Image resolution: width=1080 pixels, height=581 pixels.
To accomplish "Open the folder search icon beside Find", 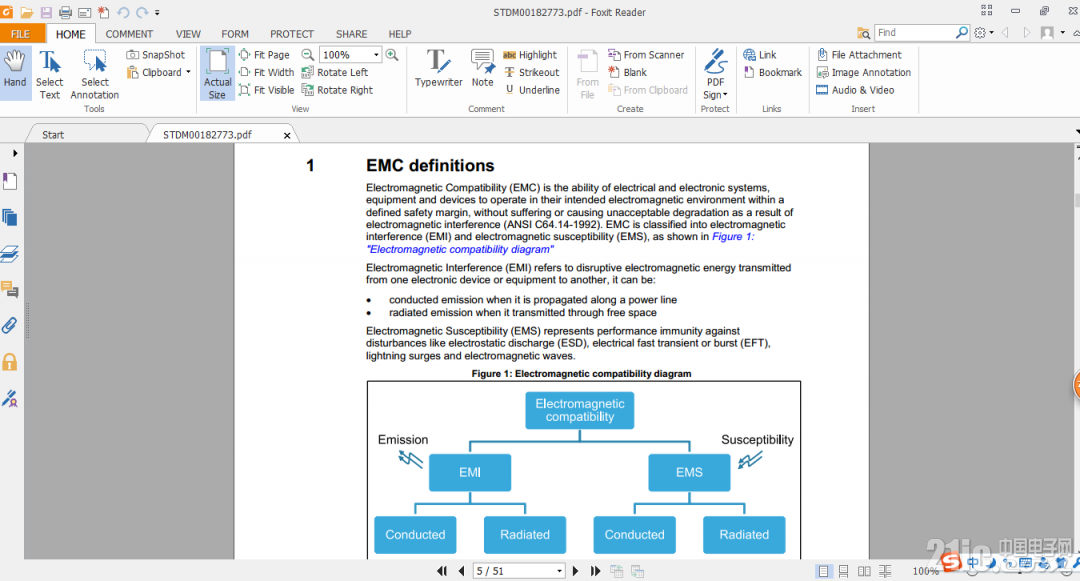I will [863, 32].
